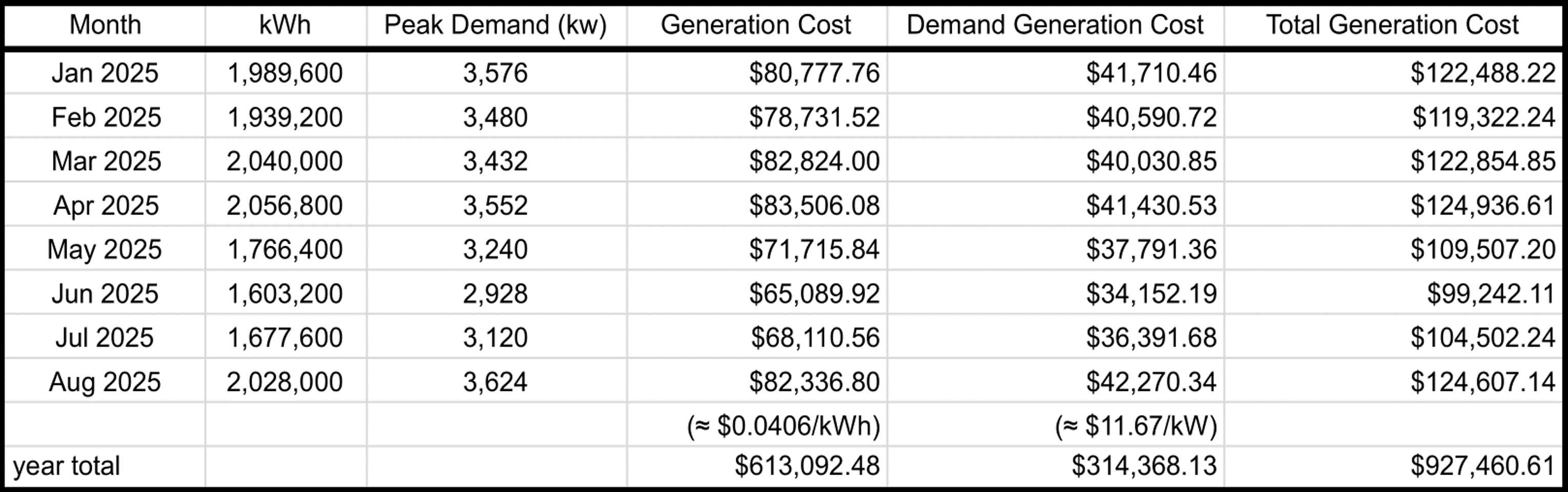Select the Jul 2025 row label
The image size is (1568, 492).
105,338
